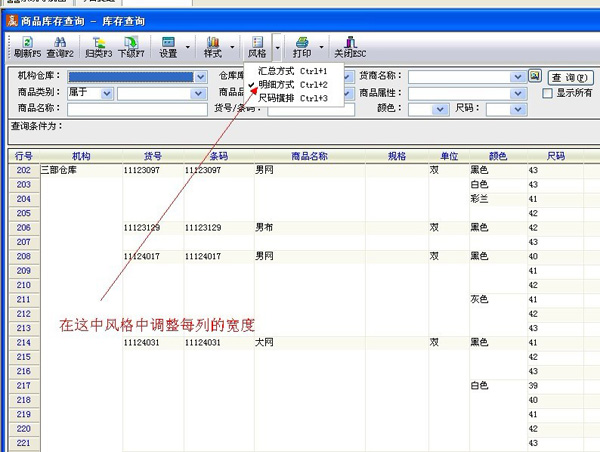600x452 pixels.
Task: Click the 样式 style toolbar icon
Action: click(211, 46)
